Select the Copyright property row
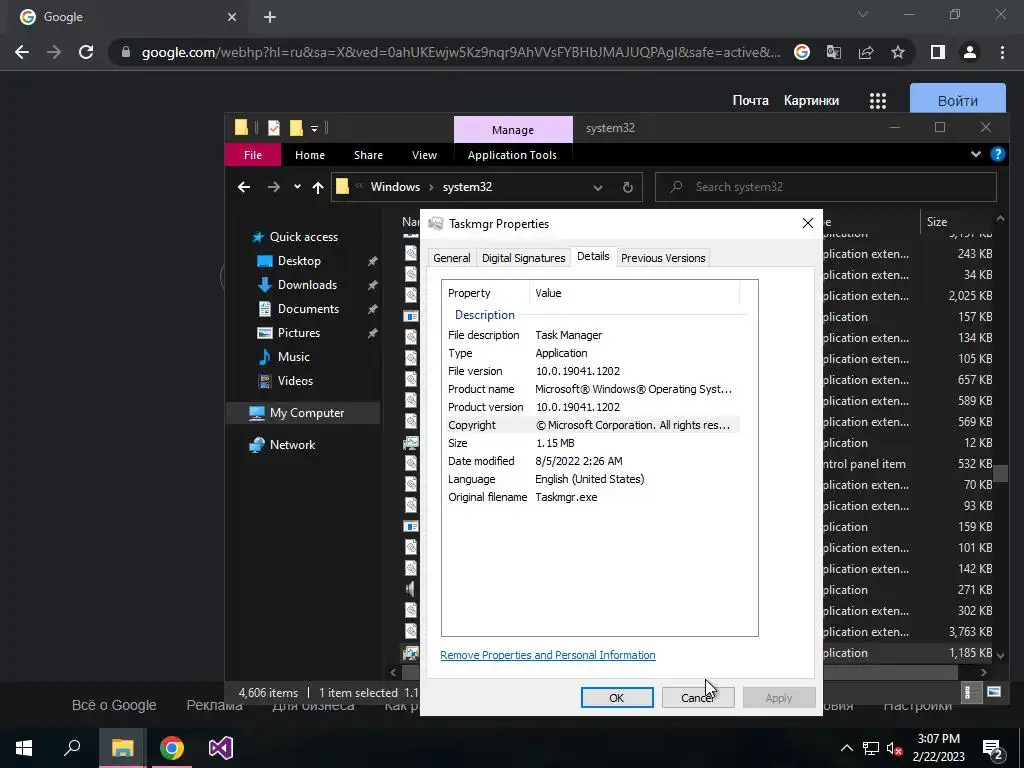The width and height of the screenshot is (1024, 768). pos(593,425)
